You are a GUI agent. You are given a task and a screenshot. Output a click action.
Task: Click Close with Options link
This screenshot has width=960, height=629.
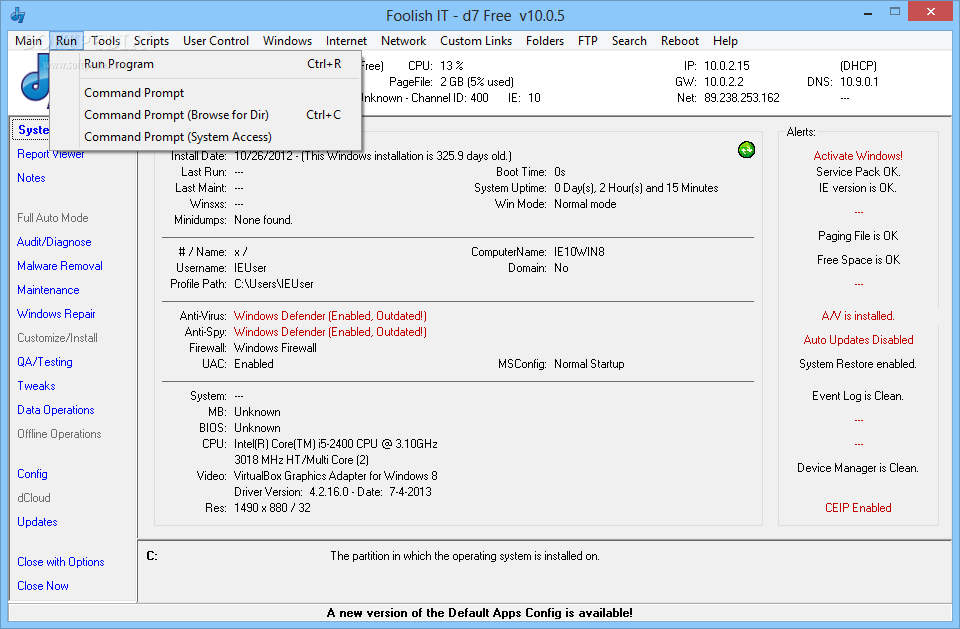(61, 562)
